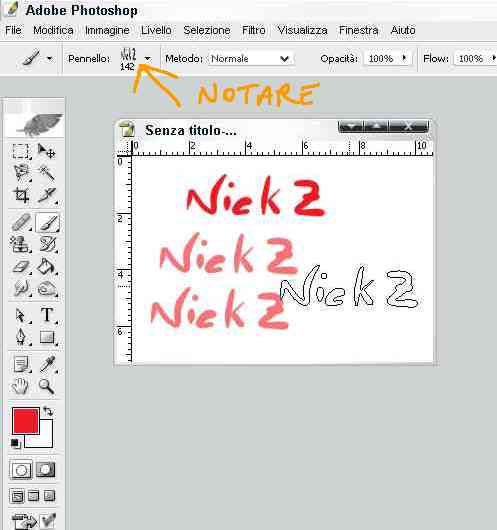The height and width of the screenshot is (530, 497).
Task: Swap foreground and background colors
Action: 48,412
